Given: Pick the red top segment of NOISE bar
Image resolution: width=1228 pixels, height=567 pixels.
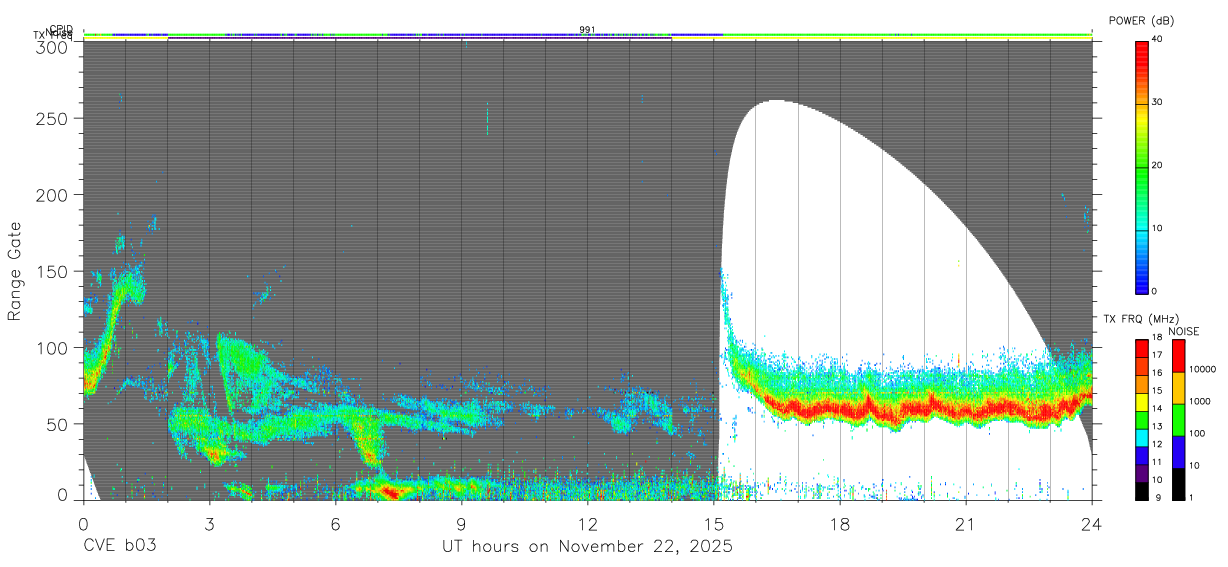Looking at the screenshot, I should [1178, 356].
